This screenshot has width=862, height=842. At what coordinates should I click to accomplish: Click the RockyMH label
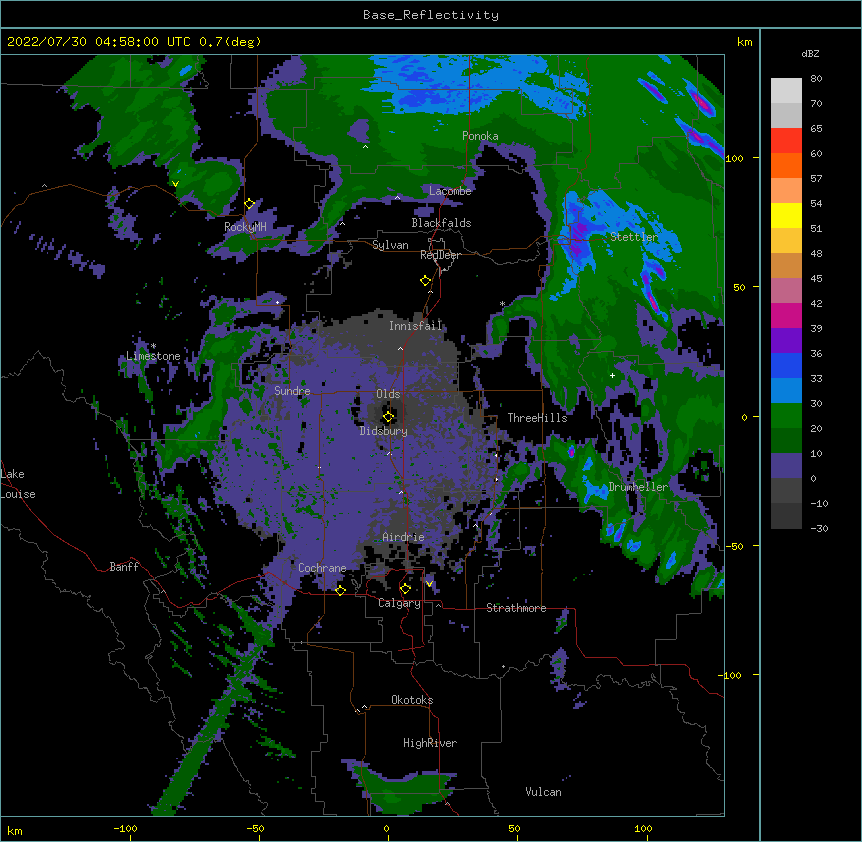tap(245, 227)
